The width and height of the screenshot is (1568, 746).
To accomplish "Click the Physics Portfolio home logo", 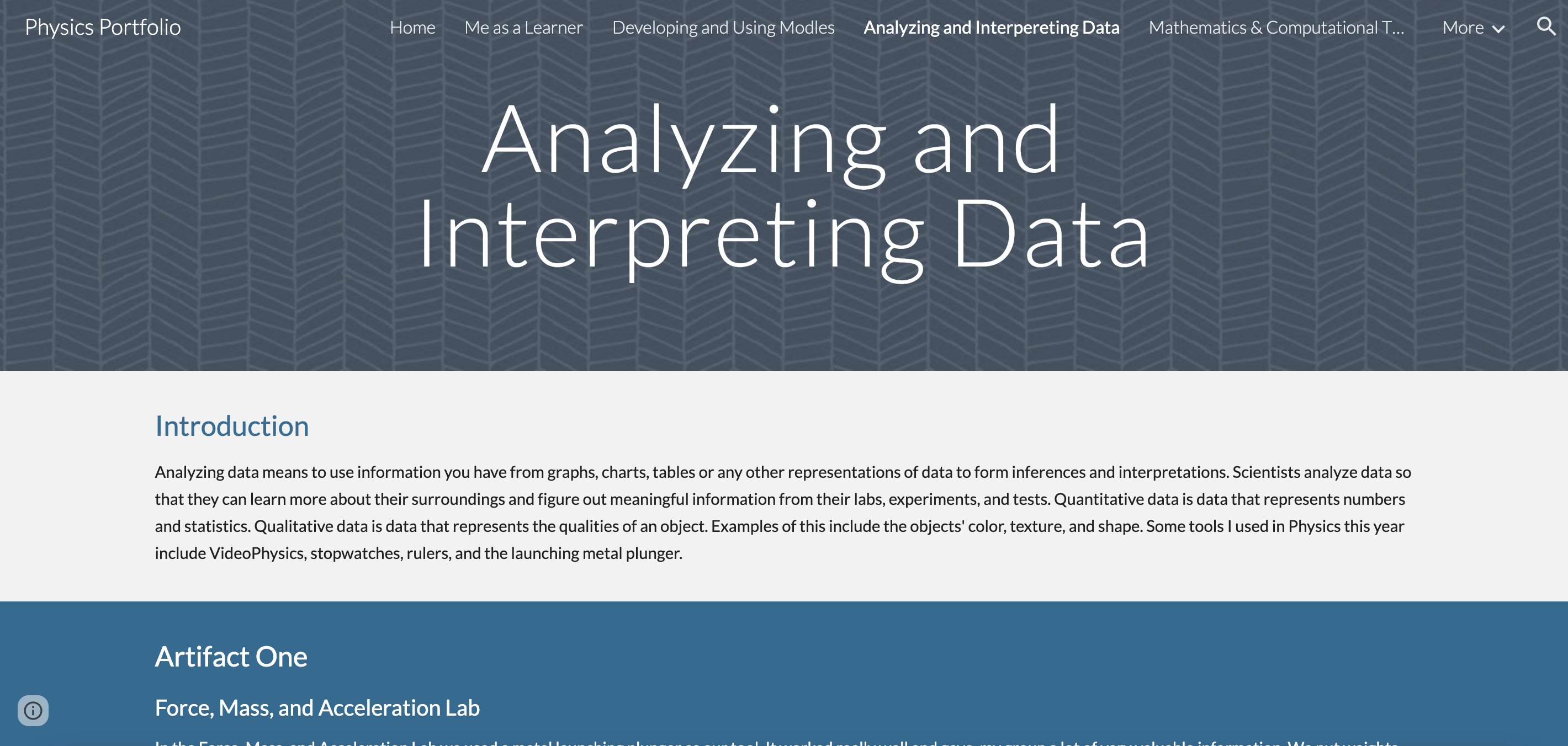I will pos(103,27).
